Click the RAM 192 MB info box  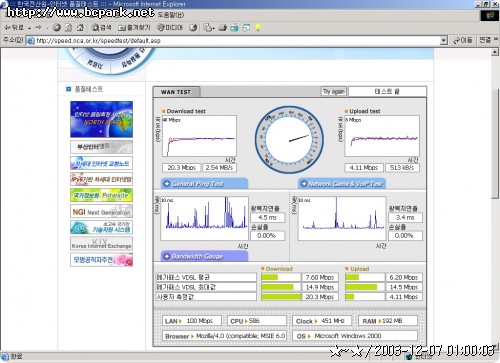pyautogui.click(x=388, y=321)
